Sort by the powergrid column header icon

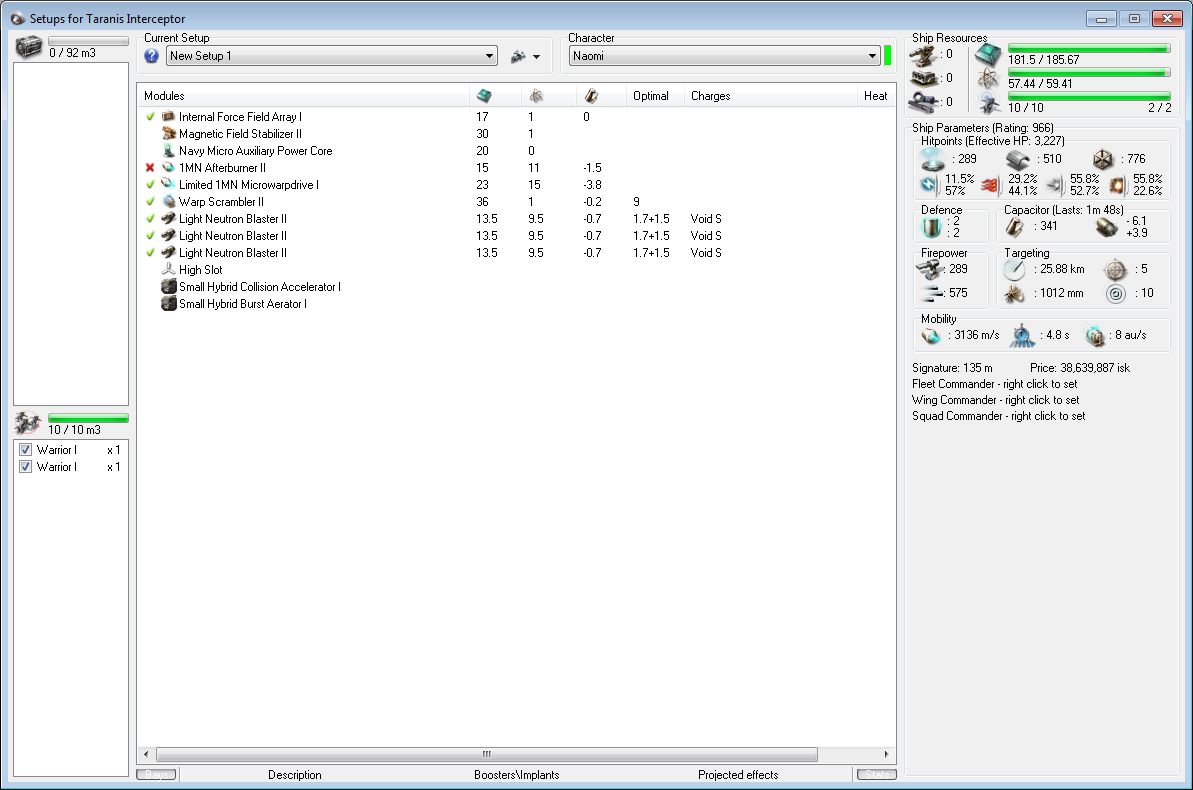pos(536,96)
